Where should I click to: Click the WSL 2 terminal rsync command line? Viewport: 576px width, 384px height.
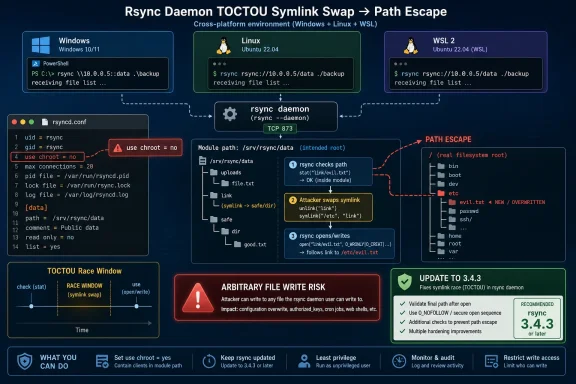[461, 74]
